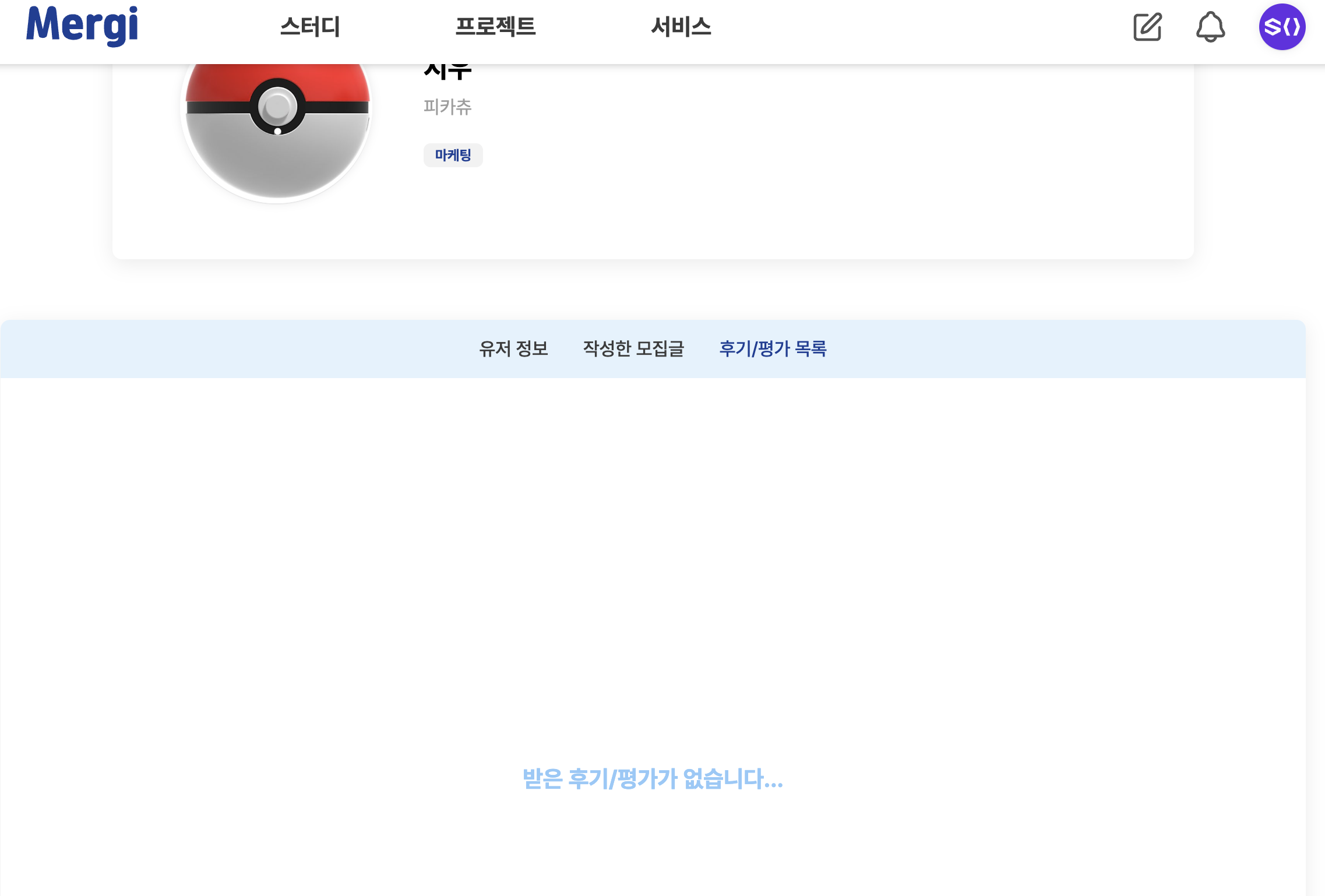Click the 피카츄 nickname text
The height and width of the screenshot is (896, 1325).
(x=447, y=107)
